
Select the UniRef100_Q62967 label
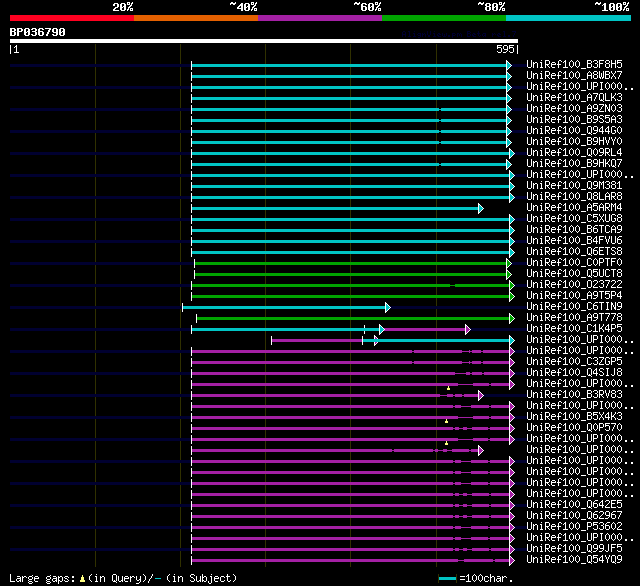[x=574, y=516]
